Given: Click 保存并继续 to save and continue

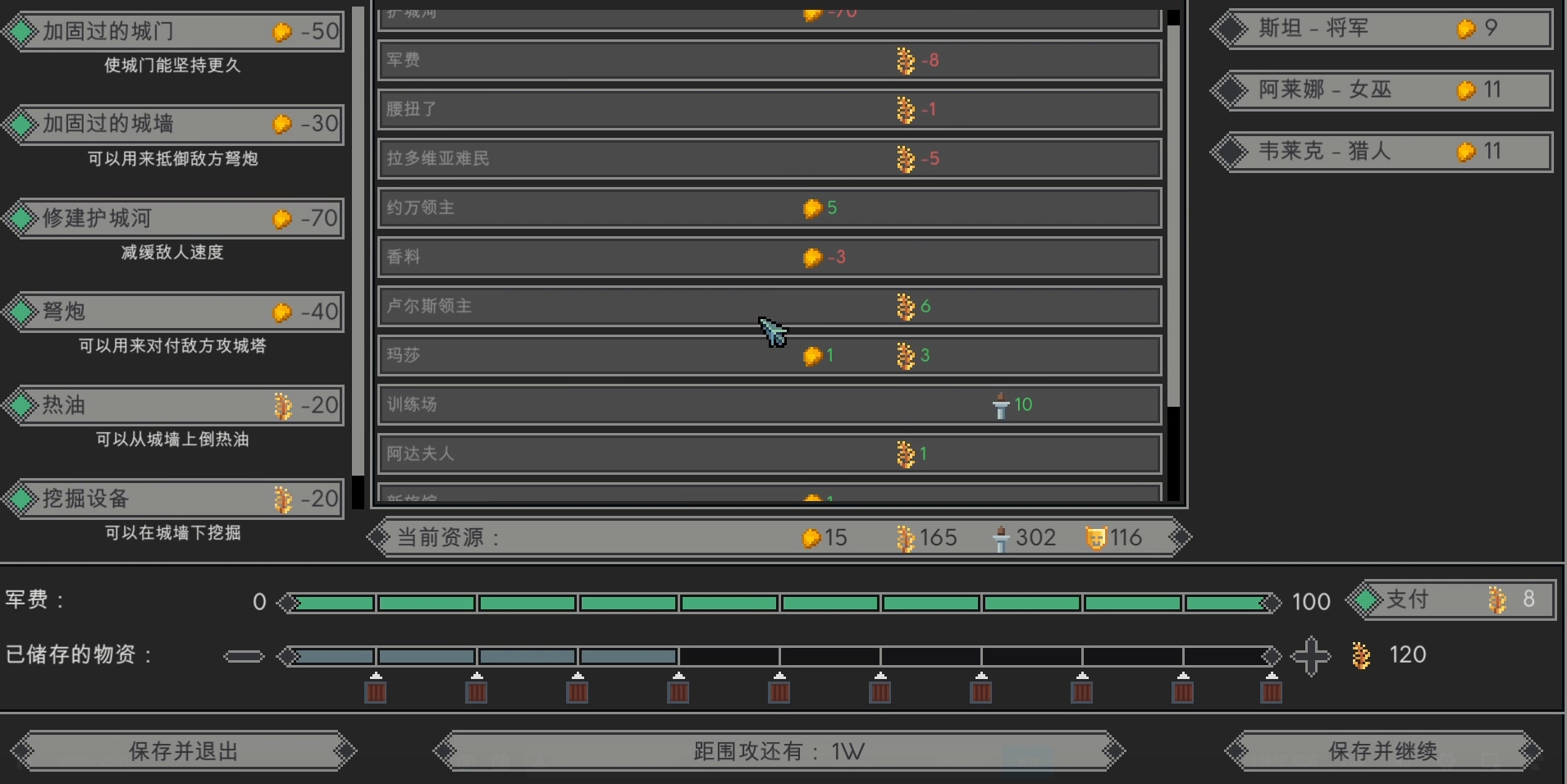Looking at the screenshot, I should tap(1383, 751).
